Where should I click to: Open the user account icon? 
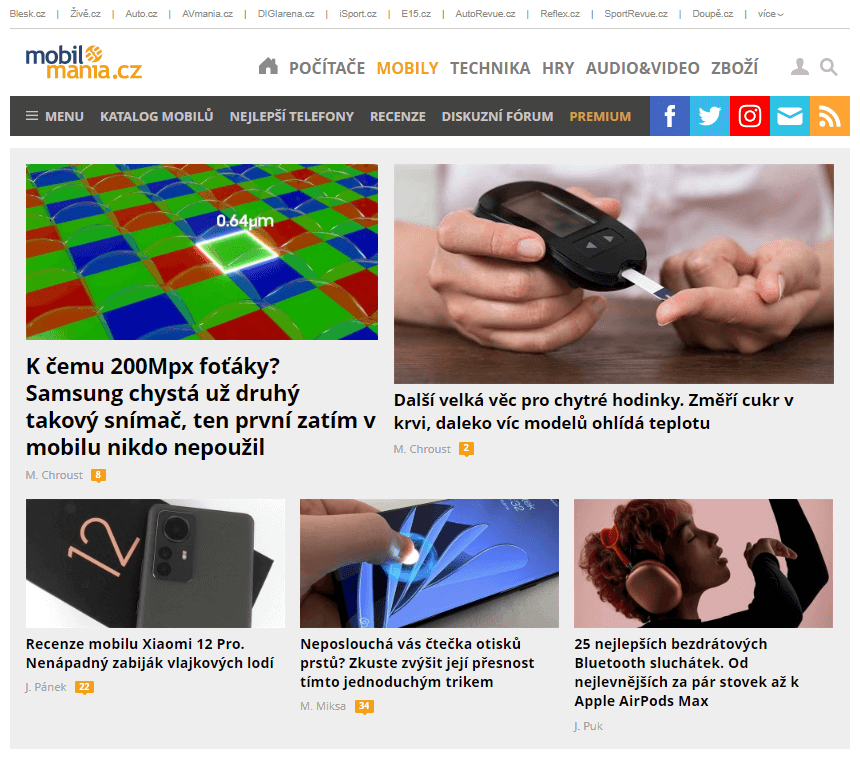tap(800, 67)
